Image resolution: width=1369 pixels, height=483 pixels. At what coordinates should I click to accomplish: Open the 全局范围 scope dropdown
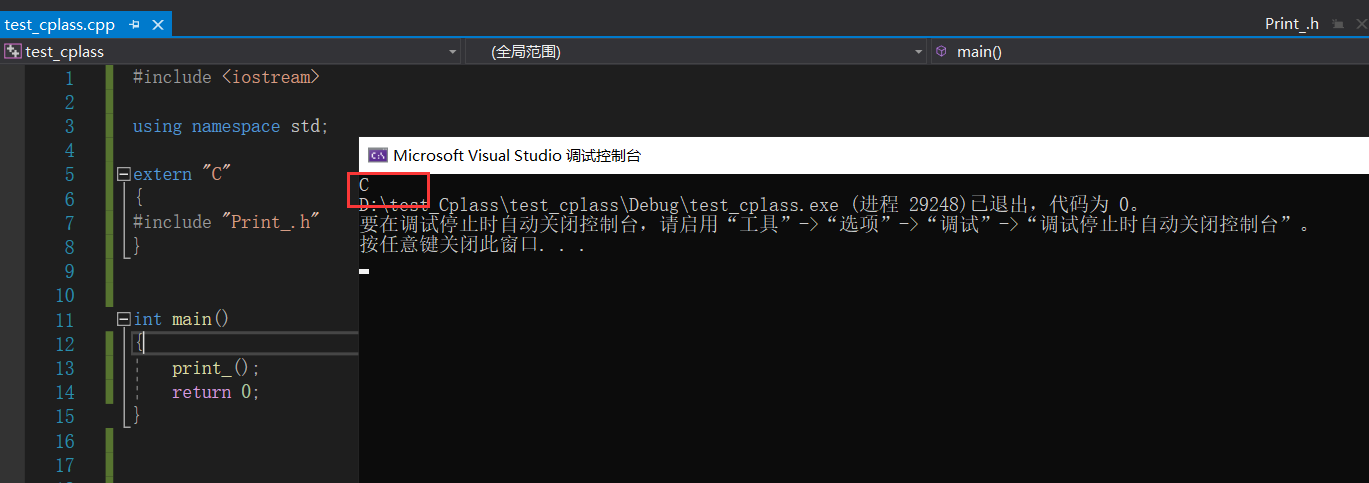(x=919, y=51)
